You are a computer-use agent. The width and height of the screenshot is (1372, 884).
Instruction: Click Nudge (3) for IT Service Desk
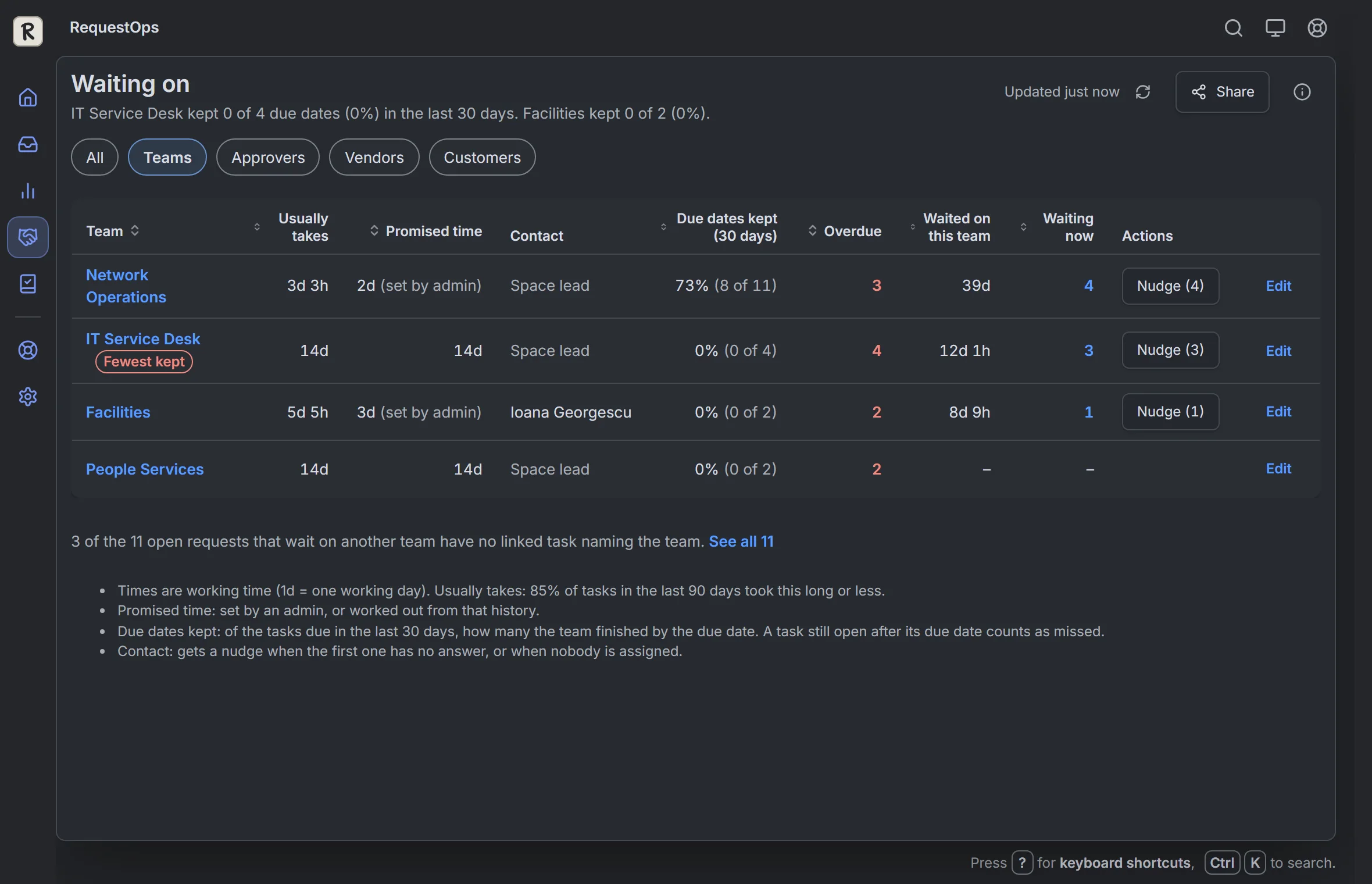(1170, 350)
